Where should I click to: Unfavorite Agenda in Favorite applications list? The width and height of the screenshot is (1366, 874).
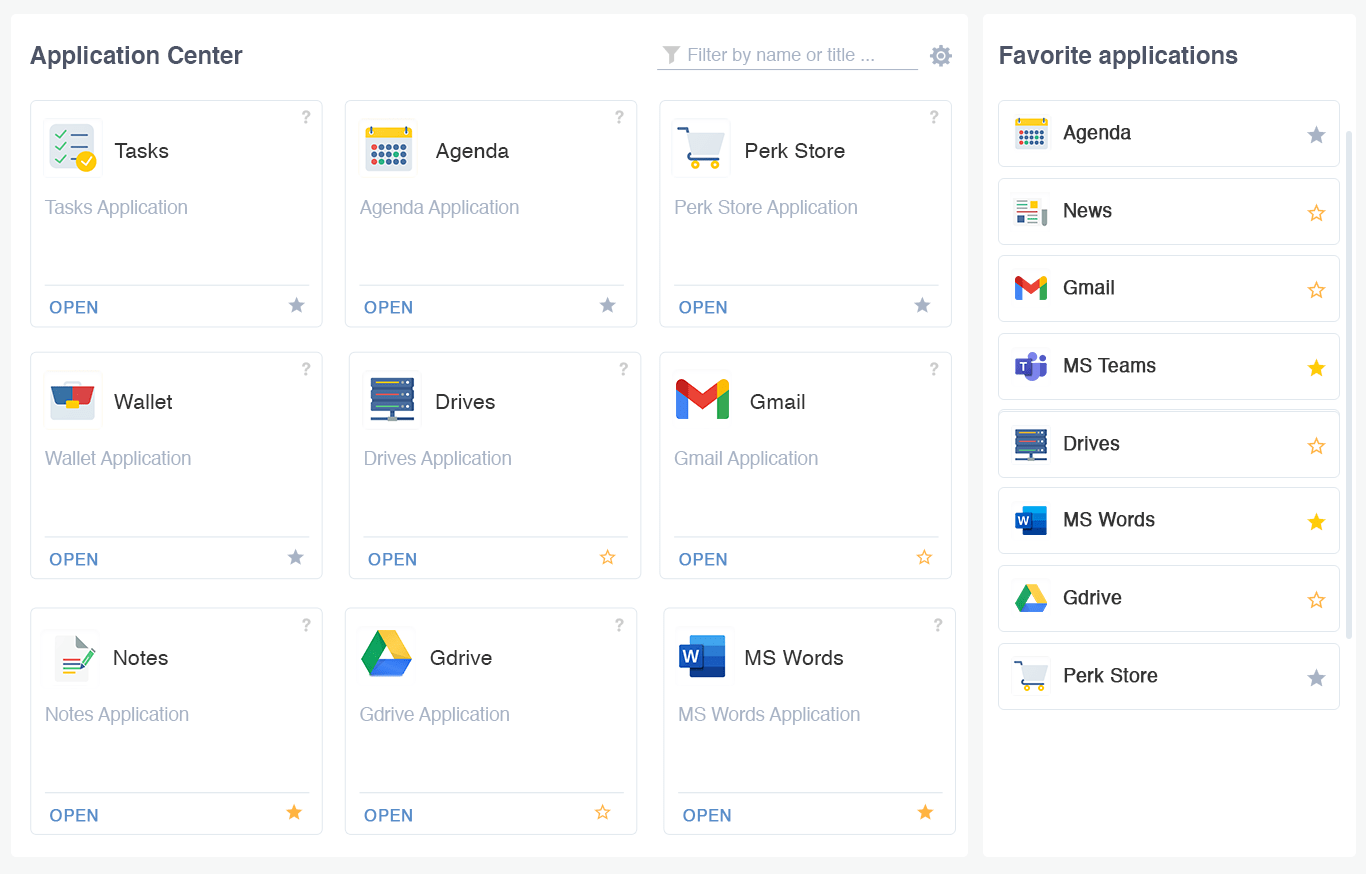tap(1316, 135)
